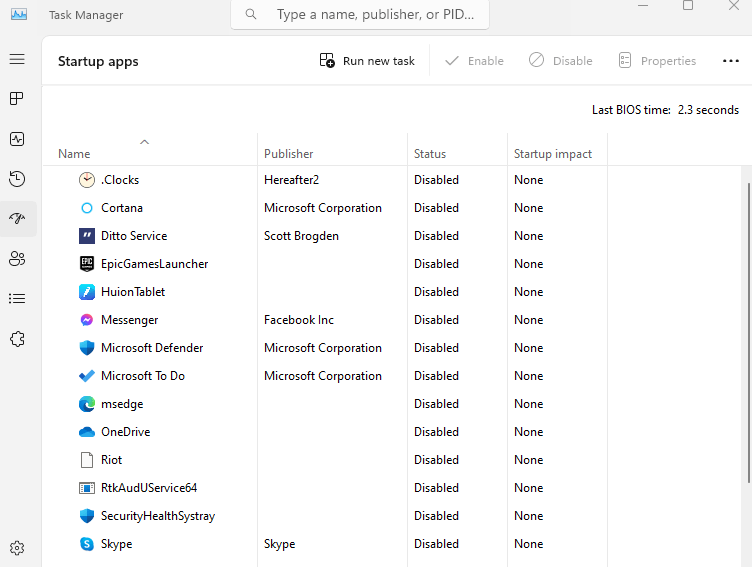Open the Services page in sidebar
This screenshot has width=752, height=567.
click(x=17, y=339)
